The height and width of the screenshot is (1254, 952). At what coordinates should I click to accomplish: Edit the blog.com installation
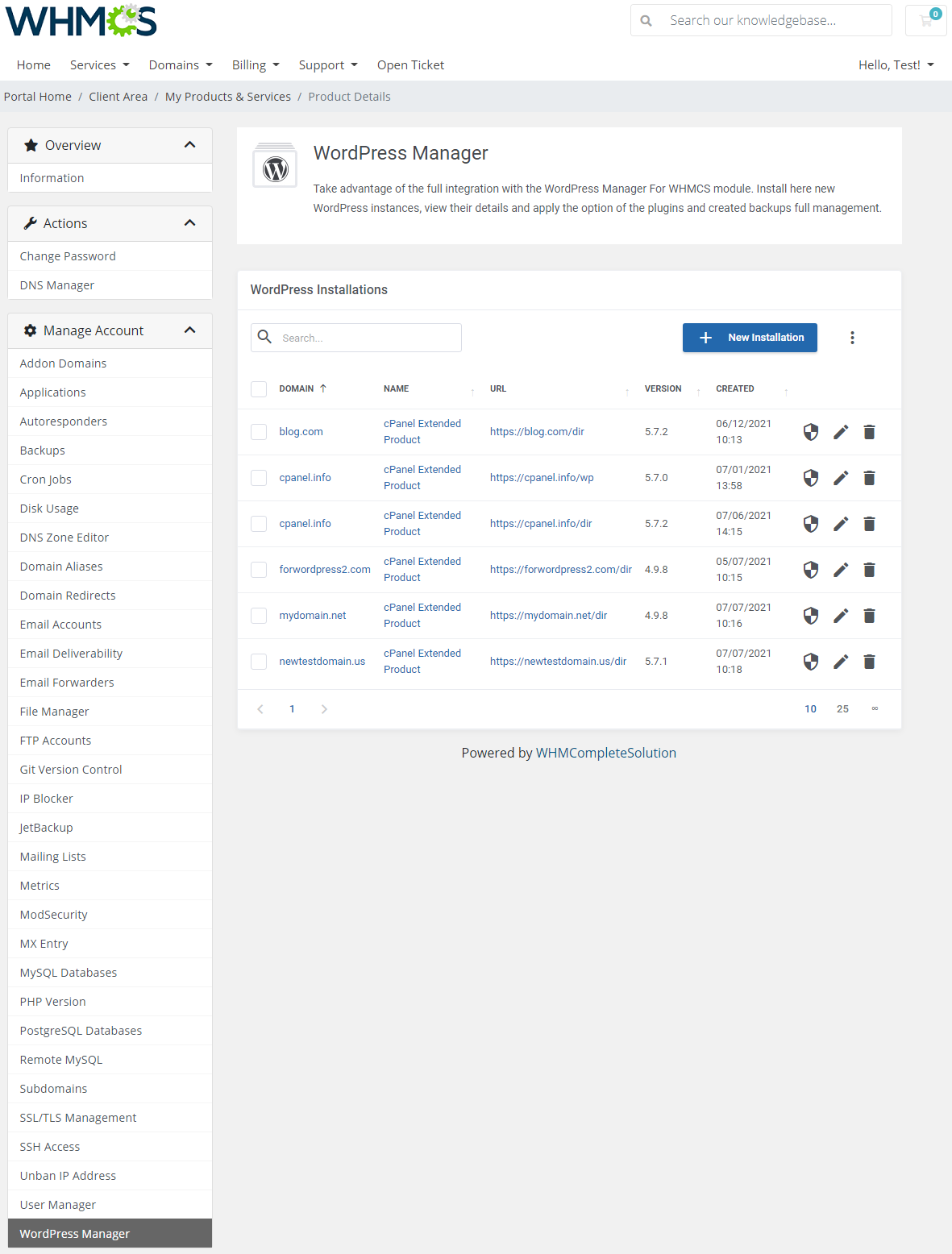pyautogui.click(x=841, y=432)
